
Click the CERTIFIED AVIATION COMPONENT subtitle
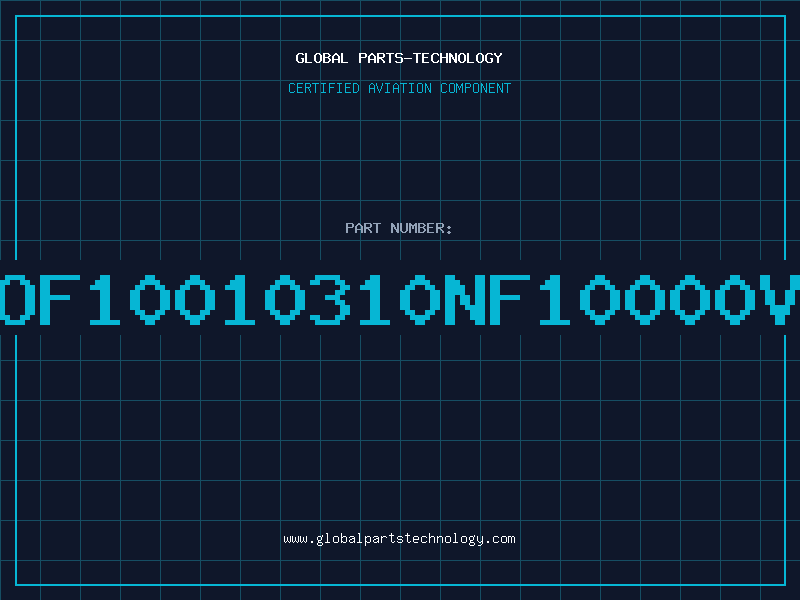pos(399,88)
